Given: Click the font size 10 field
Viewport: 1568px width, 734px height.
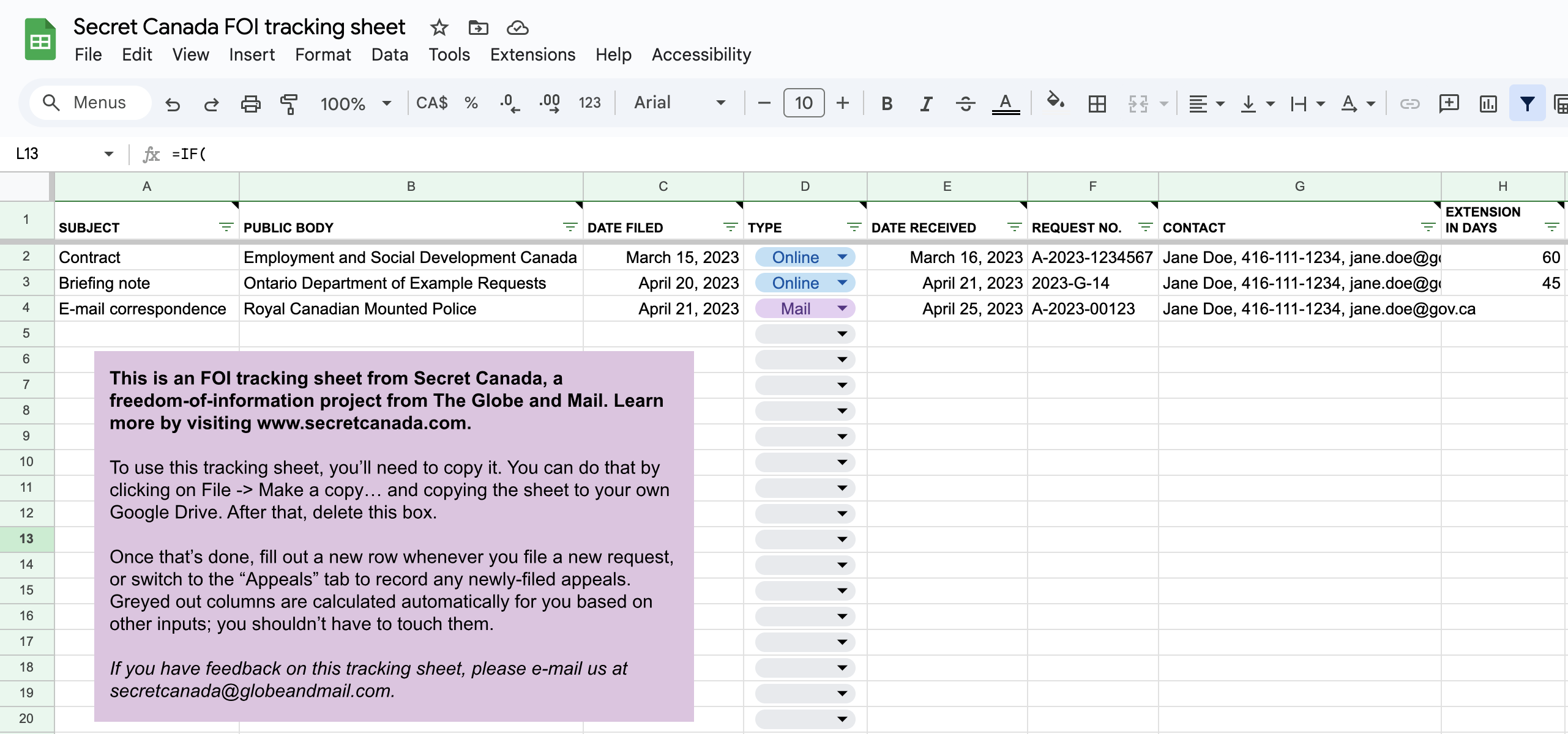Looking at the screenshot, I should point(803,103).
